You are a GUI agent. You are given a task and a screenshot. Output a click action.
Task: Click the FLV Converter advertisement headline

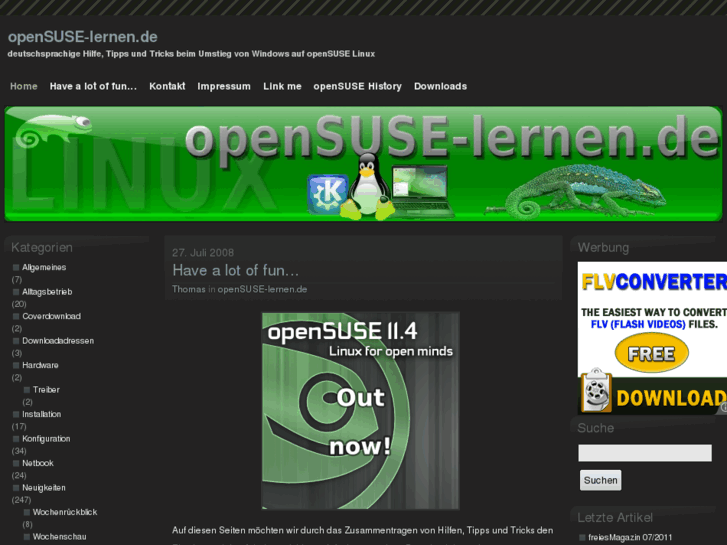[654, 282]
